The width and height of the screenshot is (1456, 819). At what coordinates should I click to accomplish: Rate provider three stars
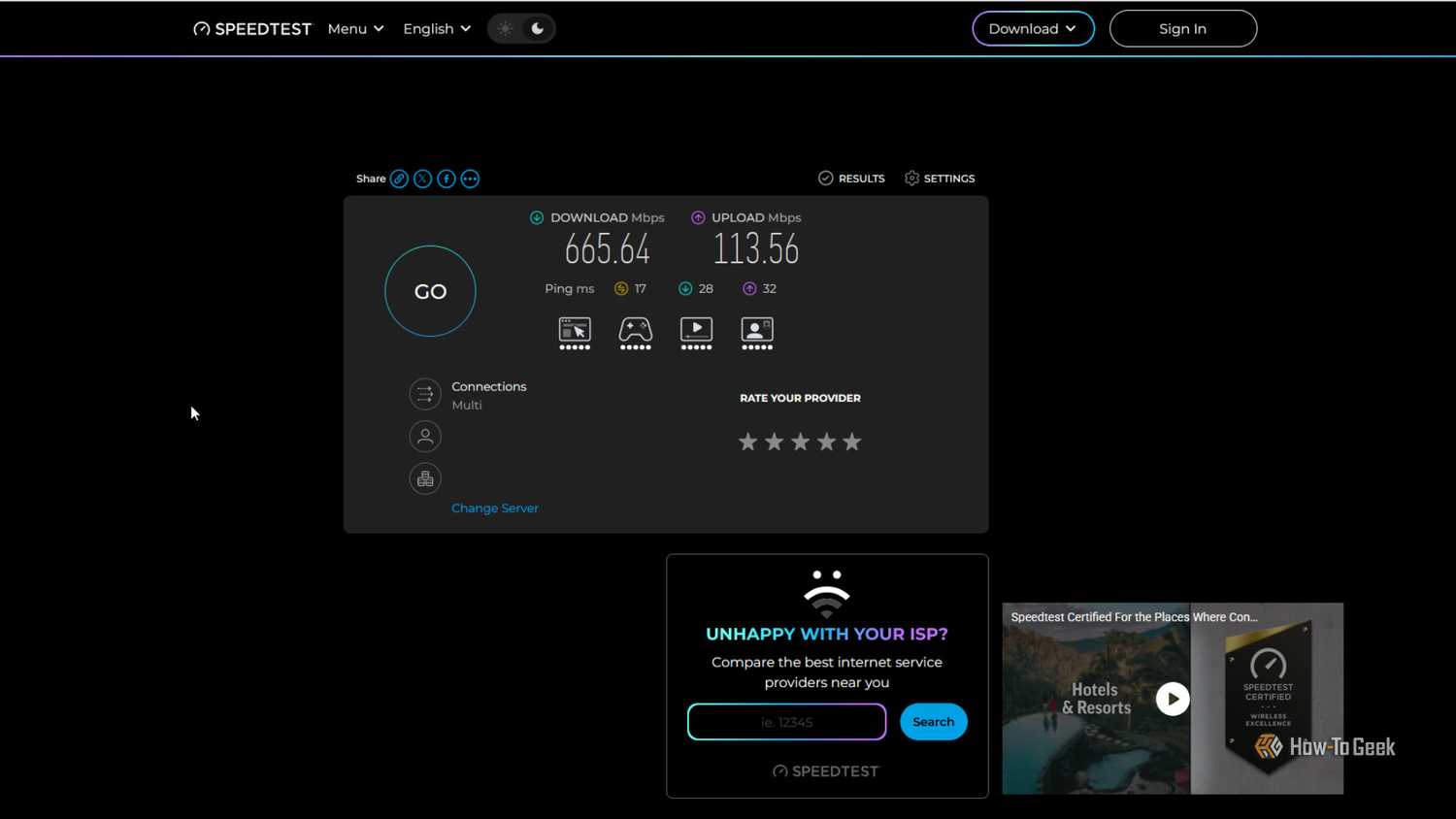tap(800, 442)
